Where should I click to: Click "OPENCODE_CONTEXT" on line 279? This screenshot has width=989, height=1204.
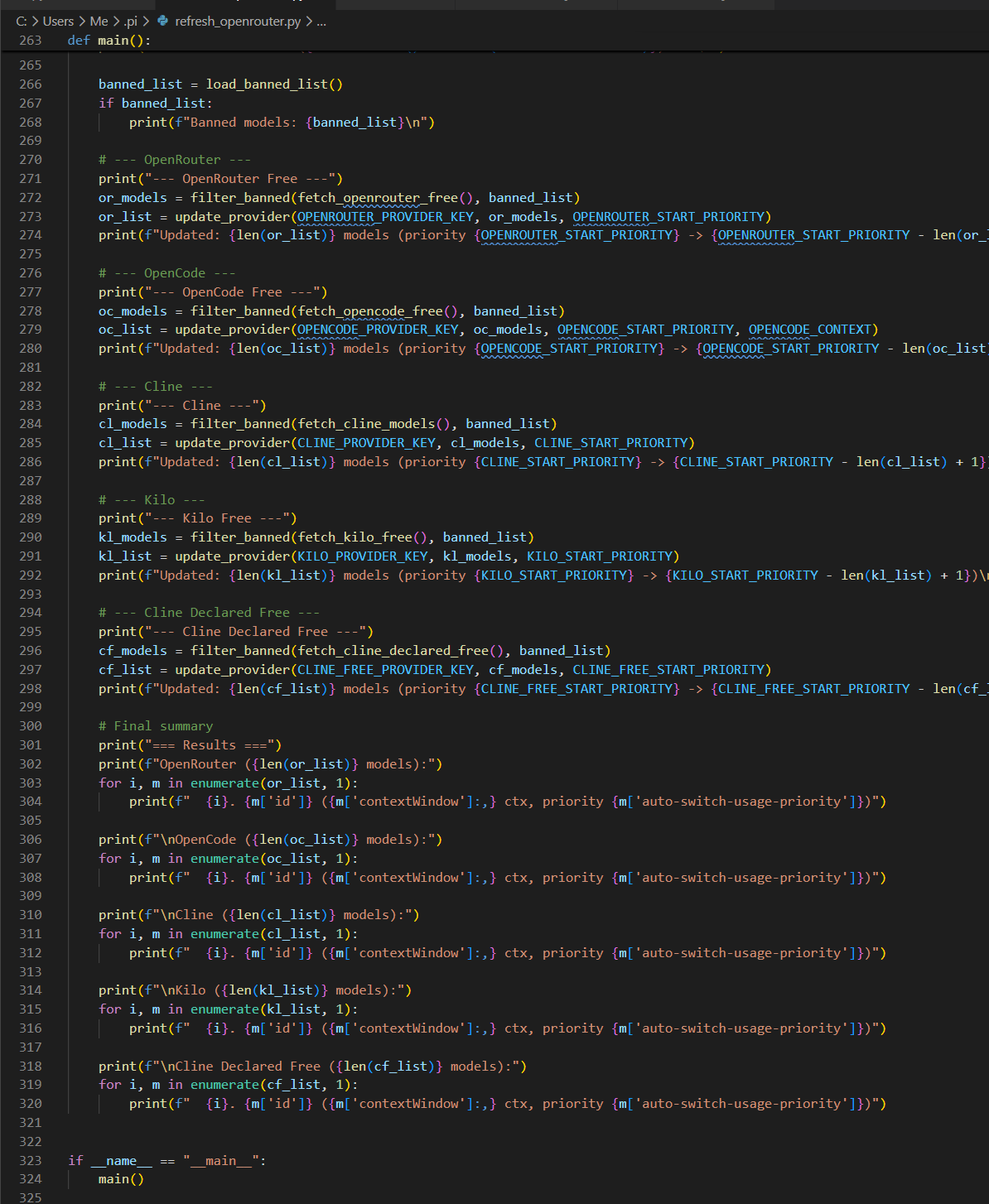(810, 330)
